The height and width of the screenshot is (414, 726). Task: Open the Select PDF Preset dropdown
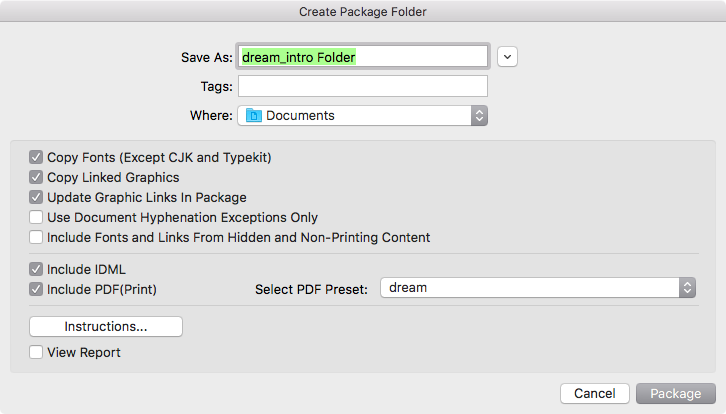[538, 288]
